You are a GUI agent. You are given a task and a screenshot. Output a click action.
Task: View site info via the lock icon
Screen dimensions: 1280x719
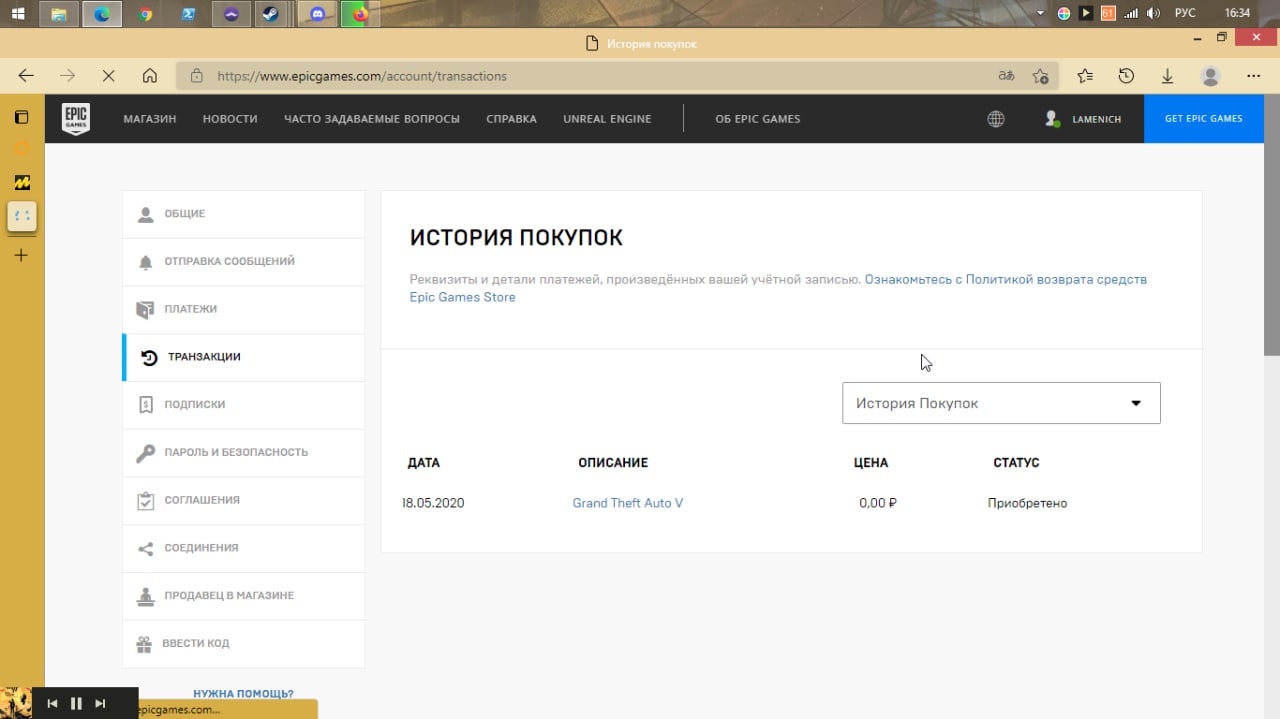pos(196,76)
